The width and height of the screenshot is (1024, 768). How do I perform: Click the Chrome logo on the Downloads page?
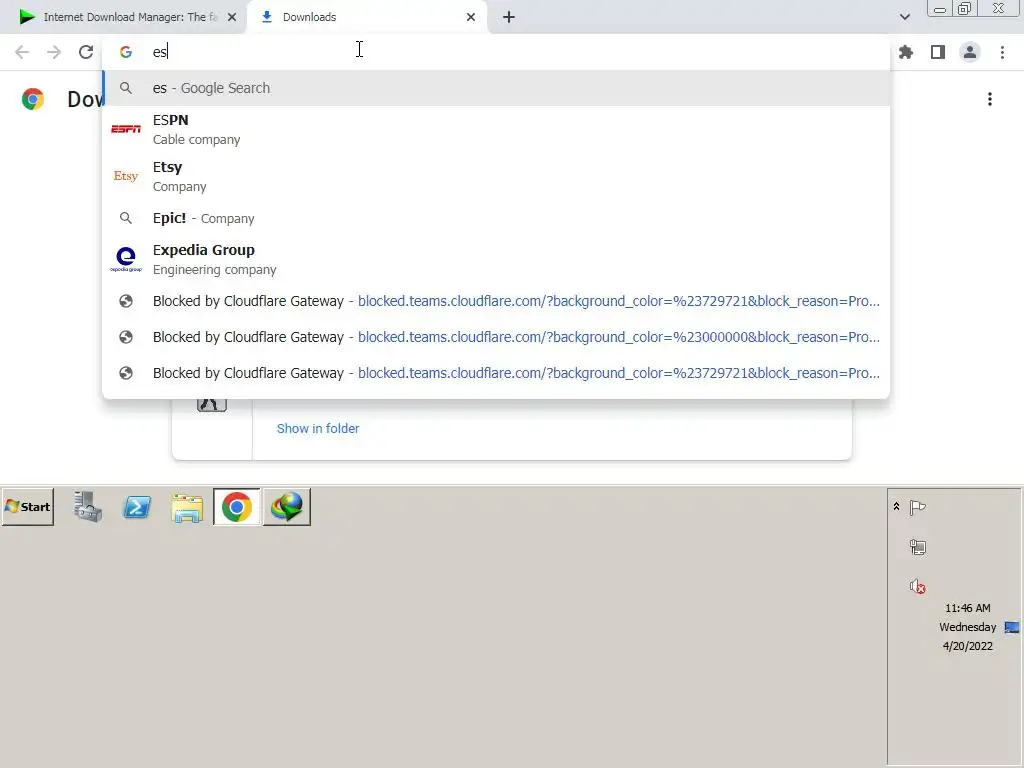pyautogui.click(x=33, y=99)
